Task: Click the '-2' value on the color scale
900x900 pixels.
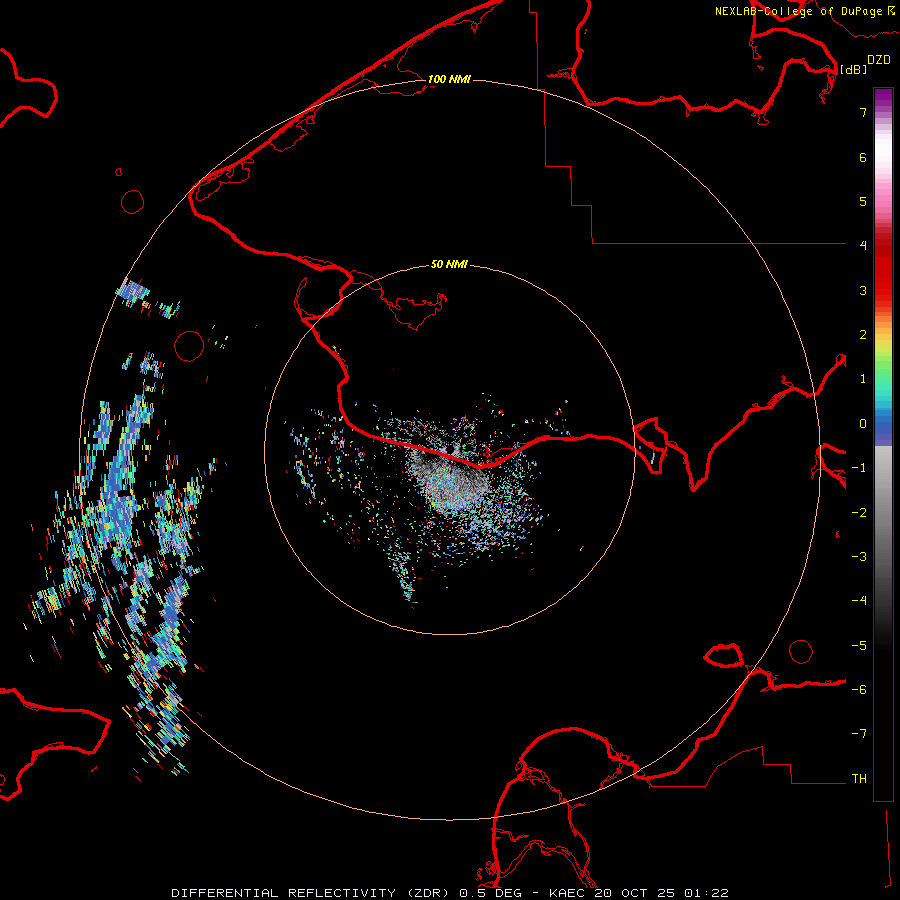Action: [859, 513]
